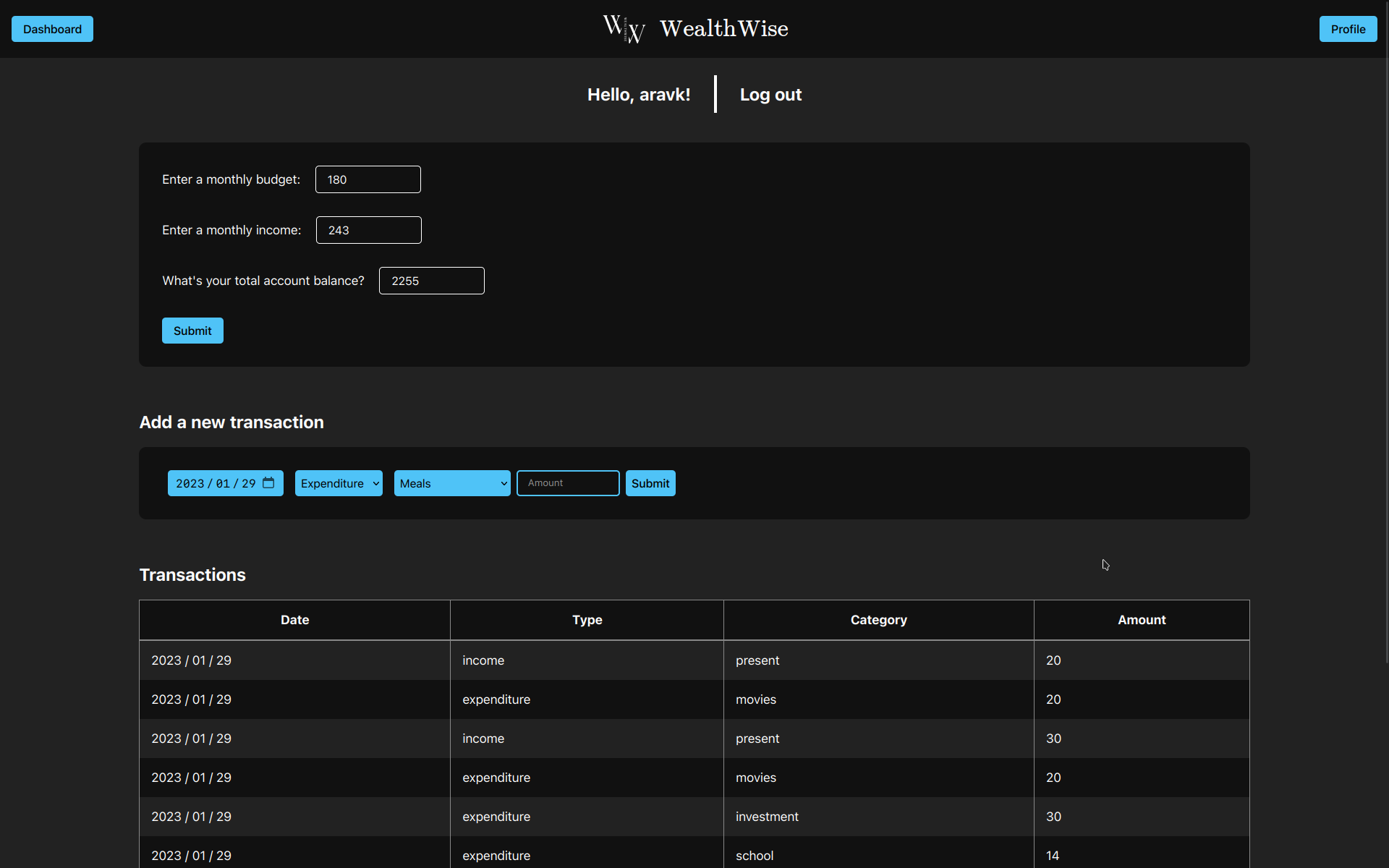This screenshot has height=868, width=1389.
Task: Focus the monthly budget field
Action: pyautogui.click(x=368, y=179)
